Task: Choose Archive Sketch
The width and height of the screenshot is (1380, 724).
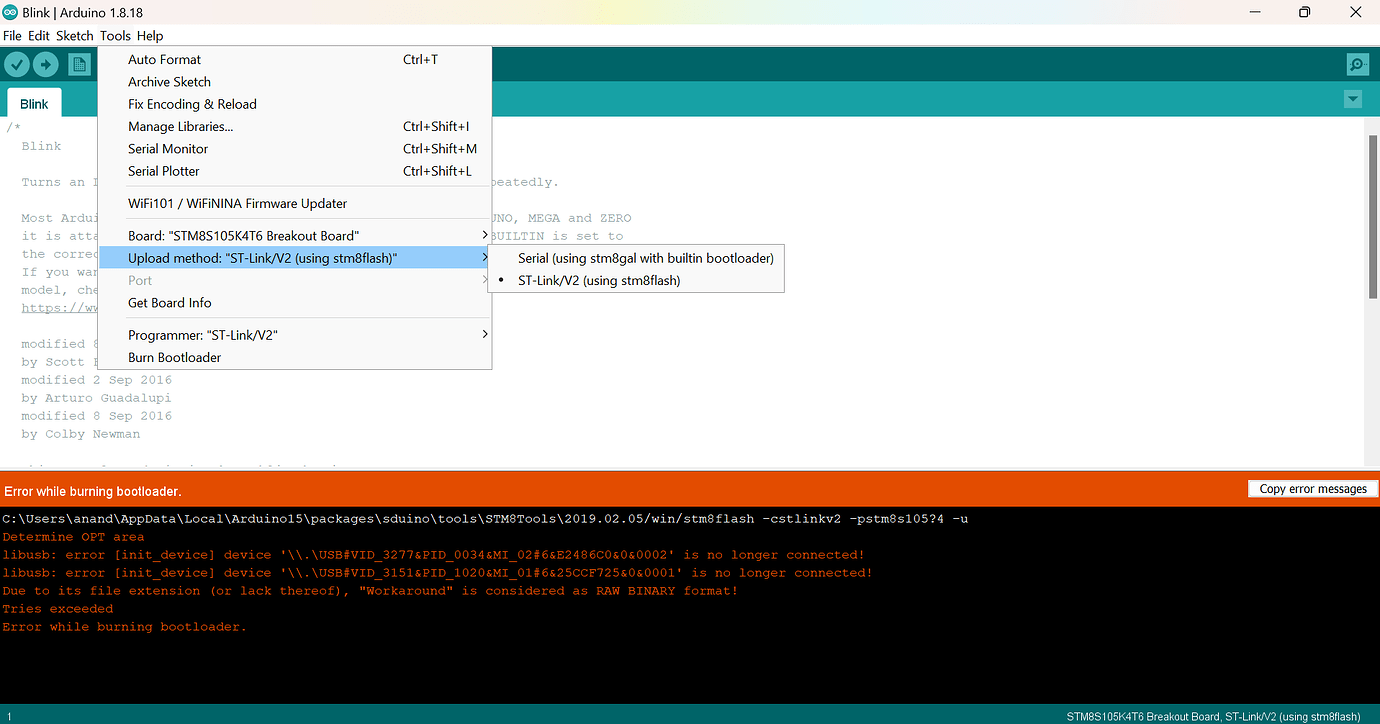Action: pyautogui.click(x=169, y=81)
